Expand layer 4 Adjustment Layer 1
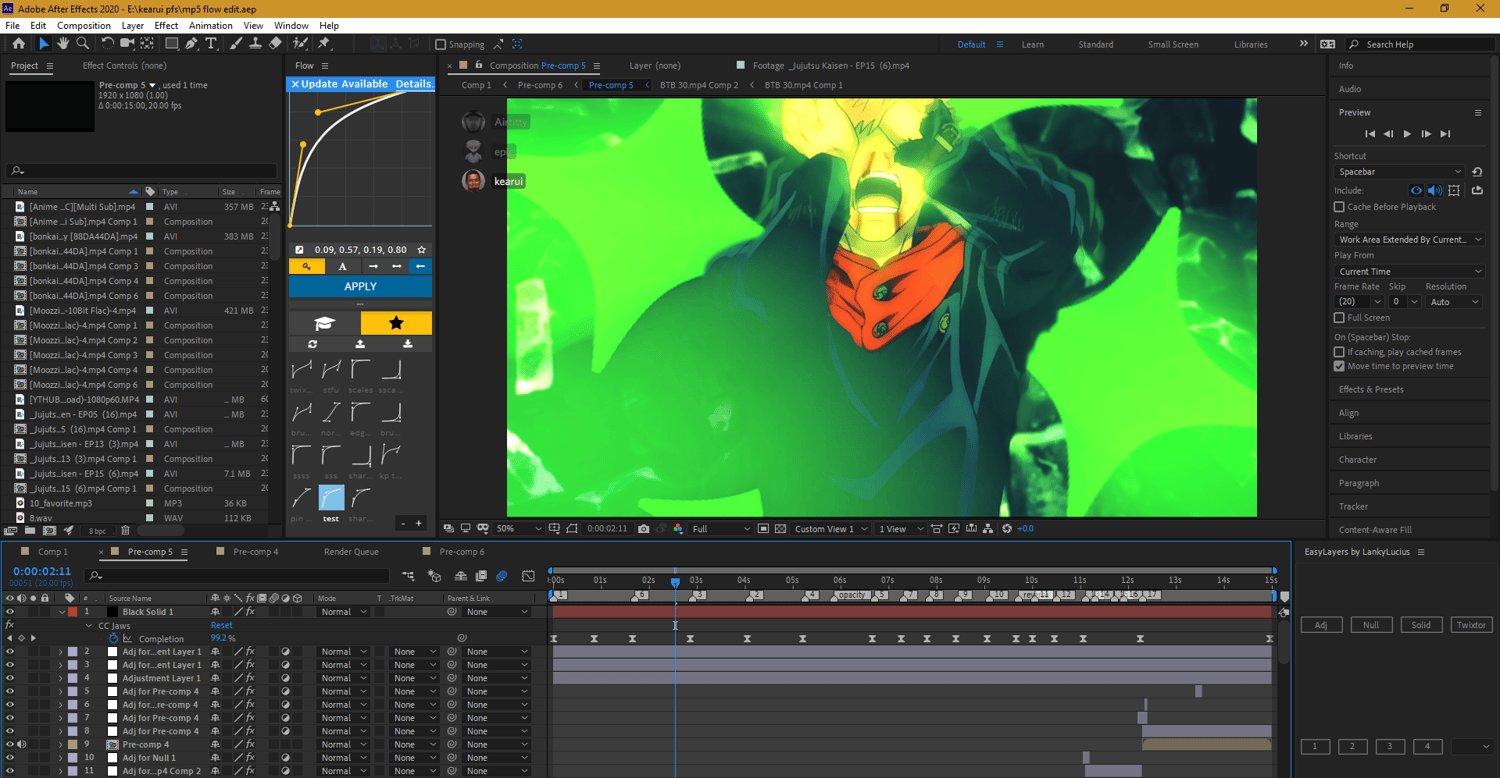The image size is (1500, 778). point(60,678)
